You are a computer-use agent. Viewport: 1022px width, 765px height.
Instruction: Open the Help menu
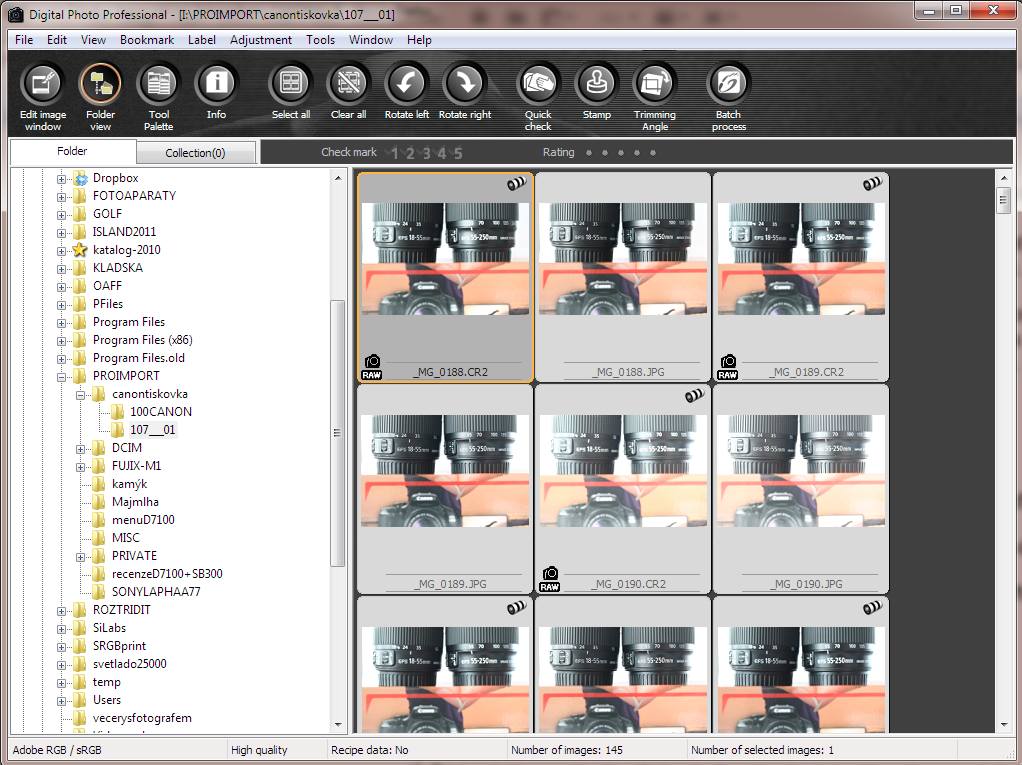[419, 40]
